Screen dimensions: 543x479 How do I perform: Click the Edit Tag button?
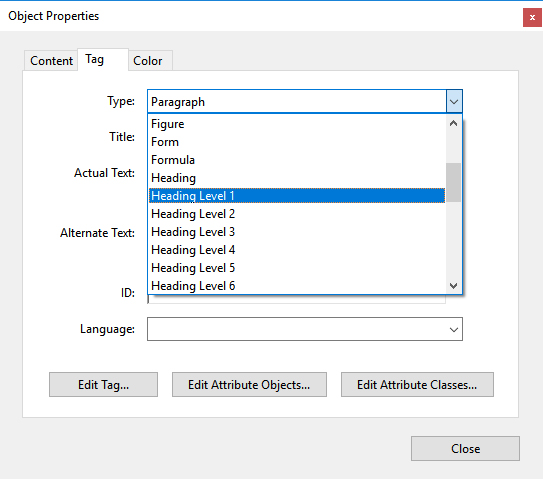tap(103, 384)
